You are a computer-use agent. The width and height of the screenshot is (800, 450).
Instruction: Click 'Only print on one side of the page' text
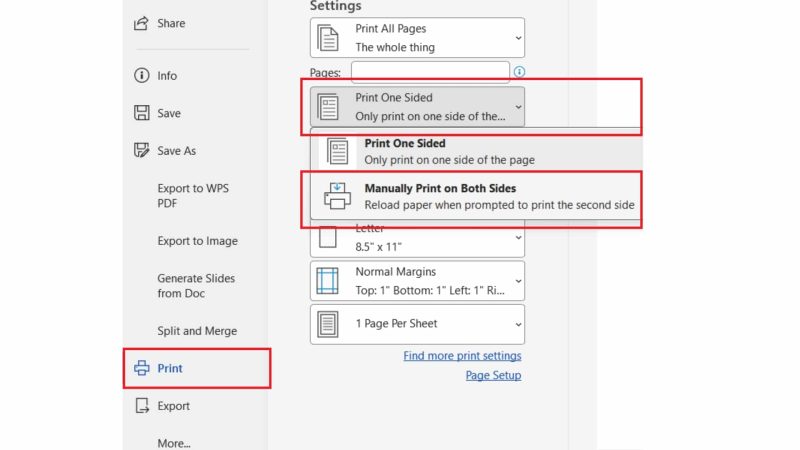(x=449, y=160)
